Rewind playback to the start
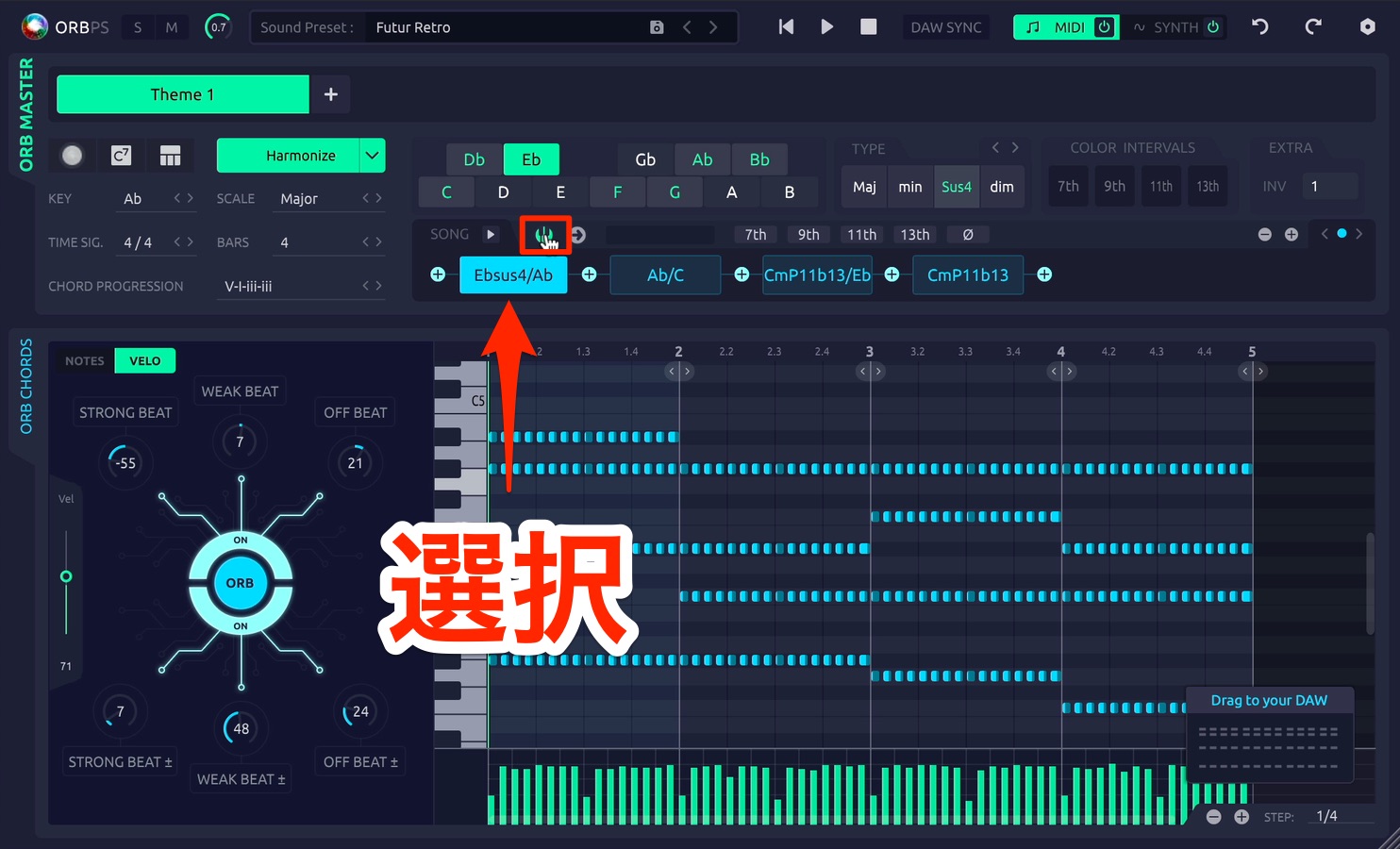The image size is (1400, 849). pos(786,26)
